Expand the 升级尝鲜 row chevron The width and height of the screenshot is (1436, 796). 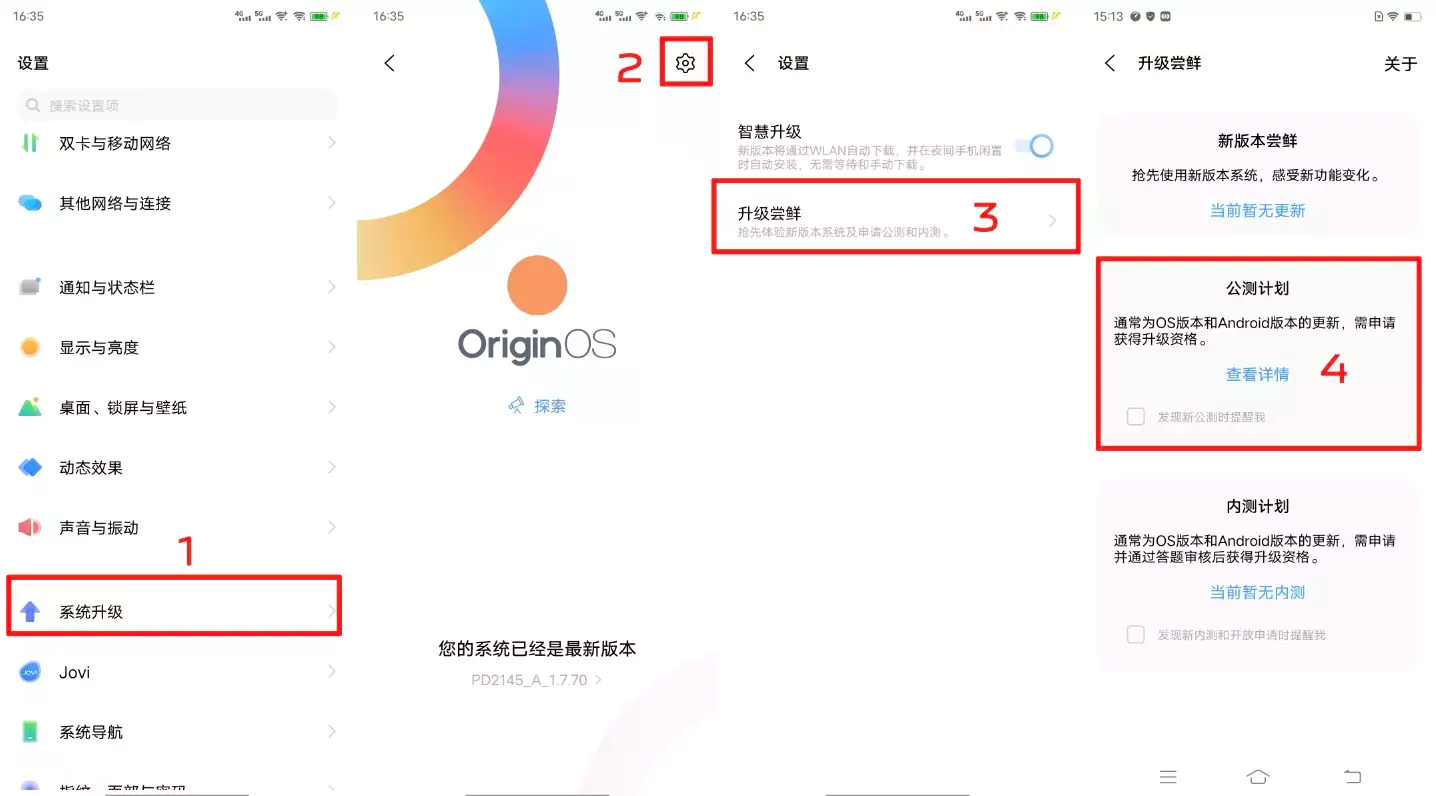[1052, 221]
